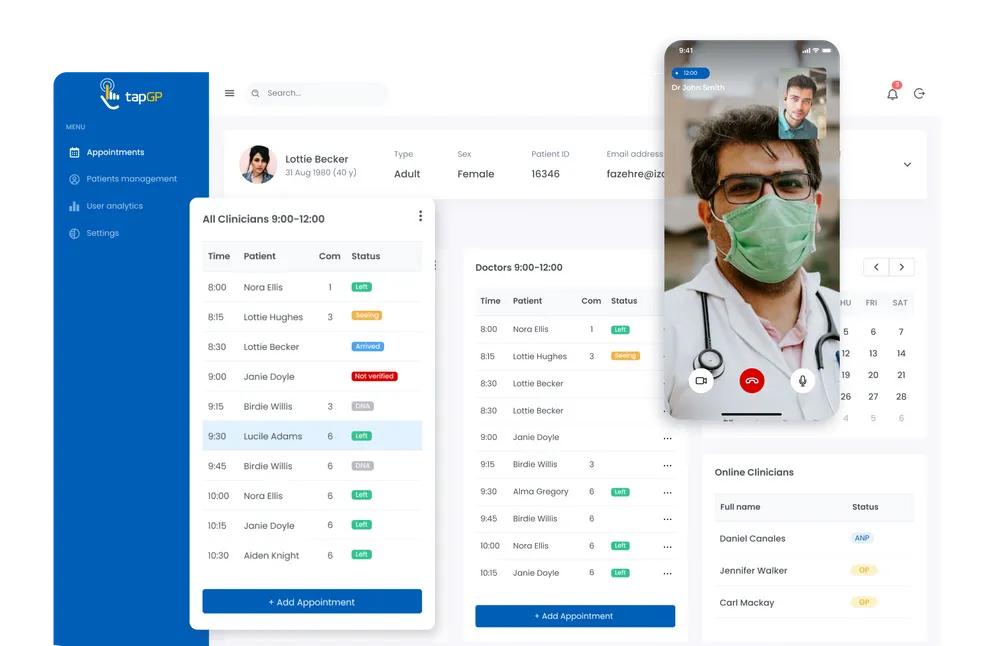Click Jennifer Walker in Online Clinicians
Screen dimensions: 995x646
[753, 571]
